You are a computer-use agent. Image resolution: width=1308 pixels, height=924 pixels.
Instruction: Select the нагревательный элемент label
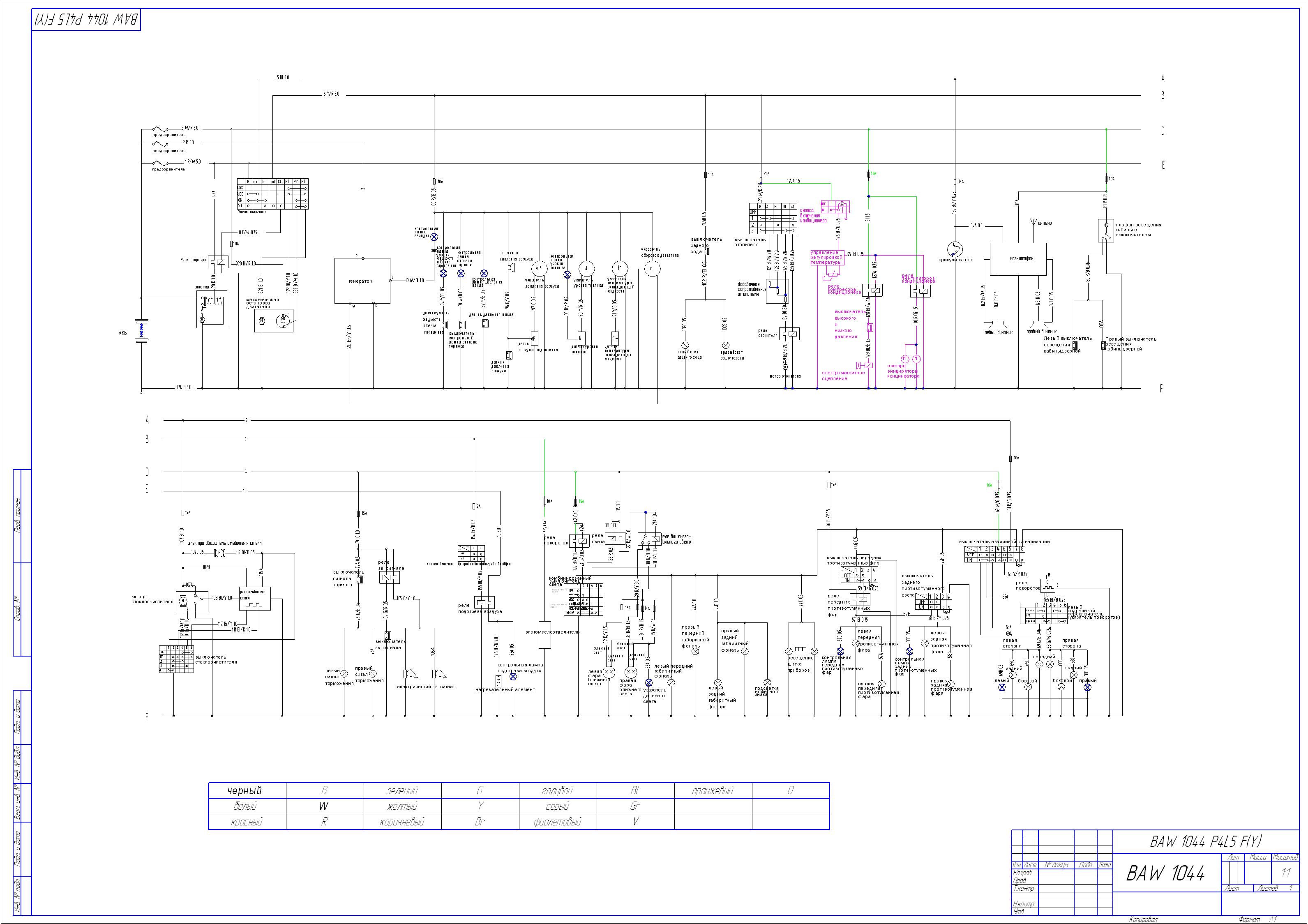(505, 689)
